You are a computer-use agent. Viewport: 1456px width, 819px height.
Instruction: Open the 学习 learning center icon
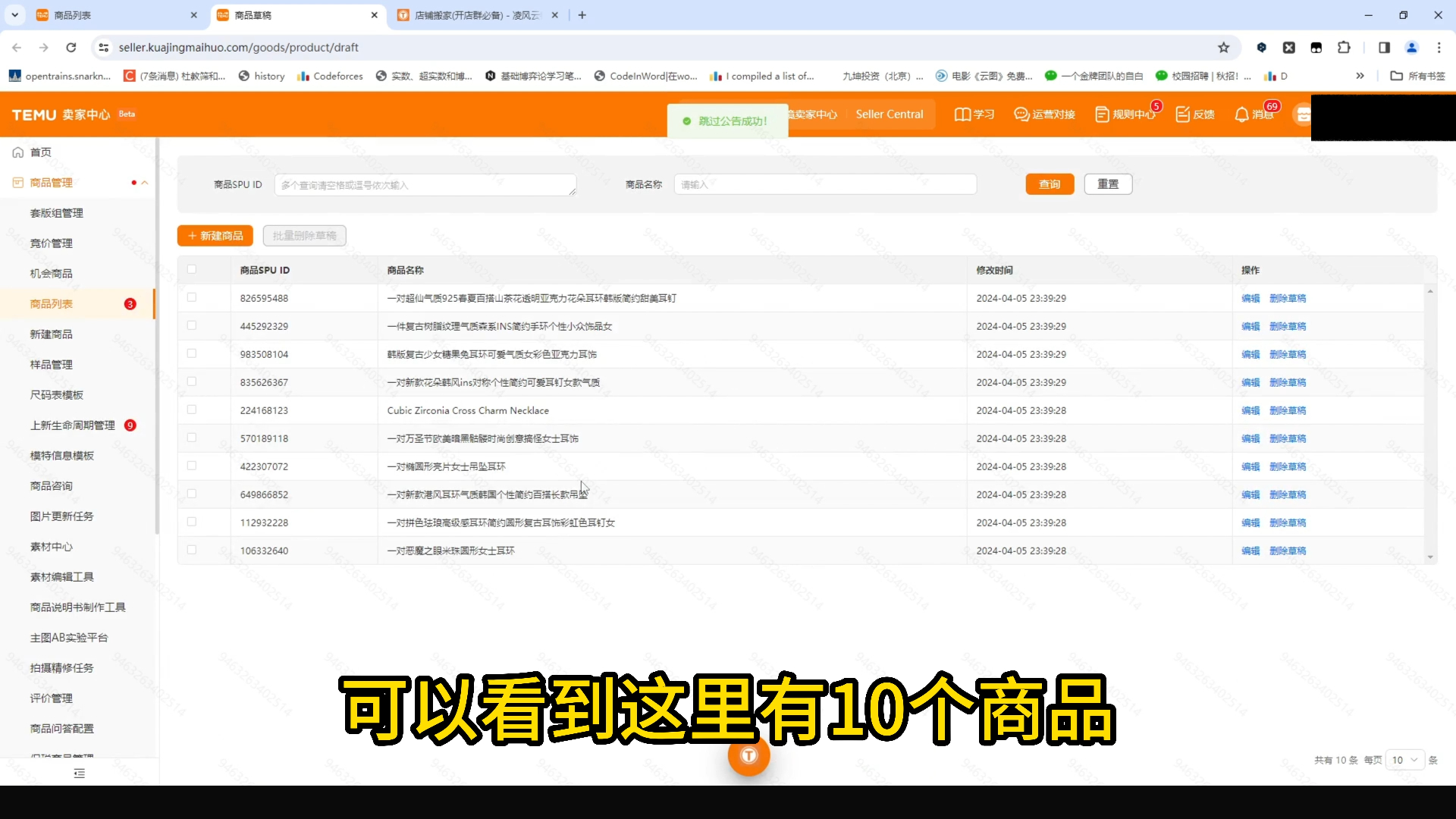(974, 114)
